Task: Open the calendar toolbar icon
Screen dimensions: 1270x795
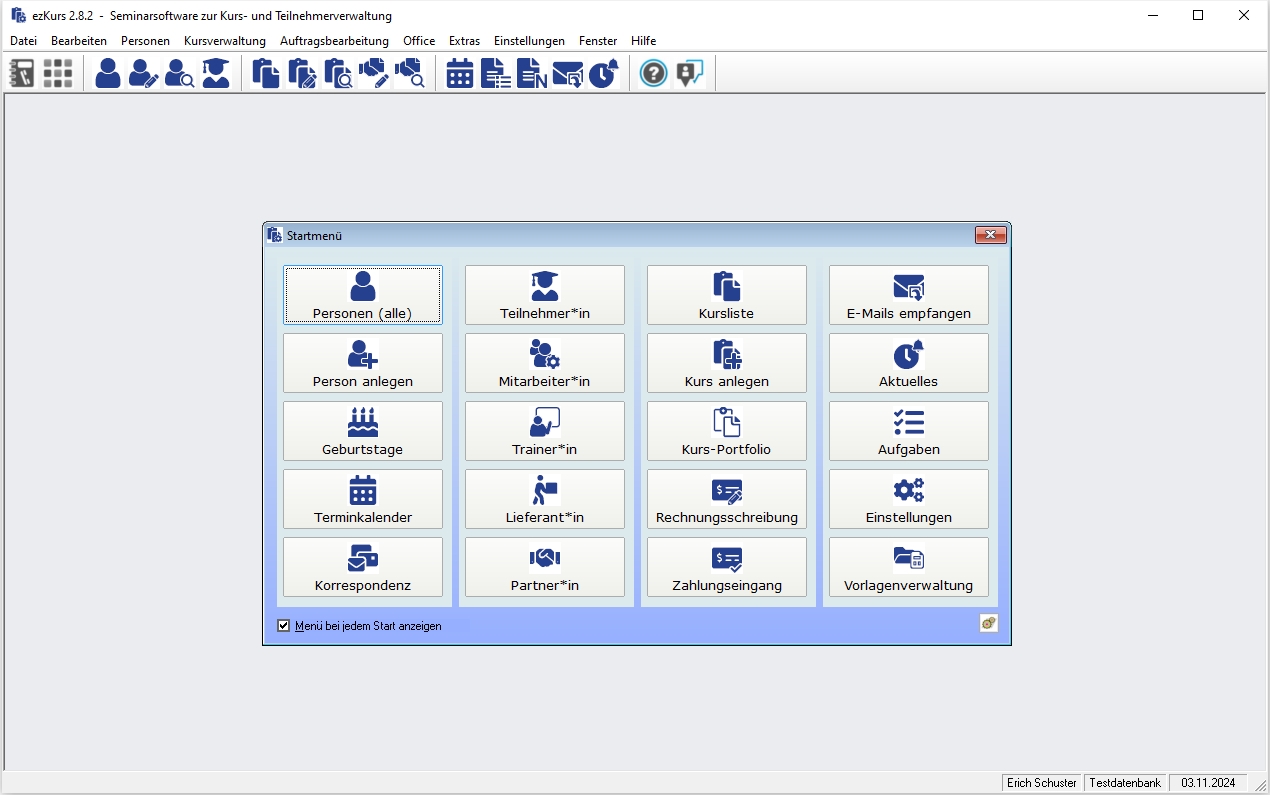Action: point(460,73)
